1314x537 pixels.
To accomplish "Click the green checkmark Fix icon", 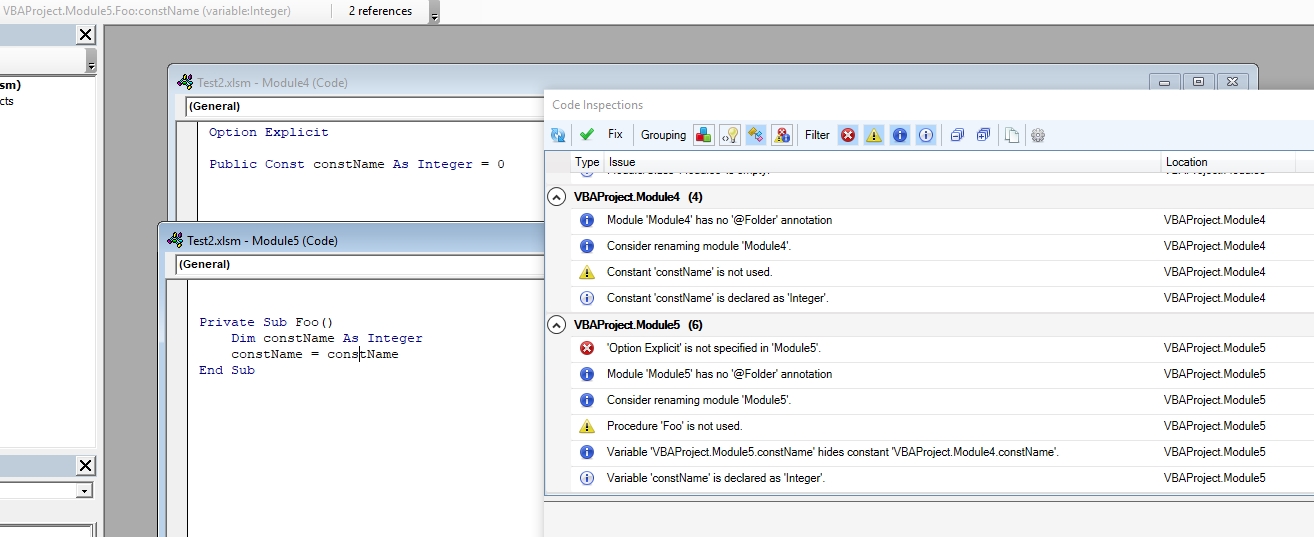I will point(587,134).
